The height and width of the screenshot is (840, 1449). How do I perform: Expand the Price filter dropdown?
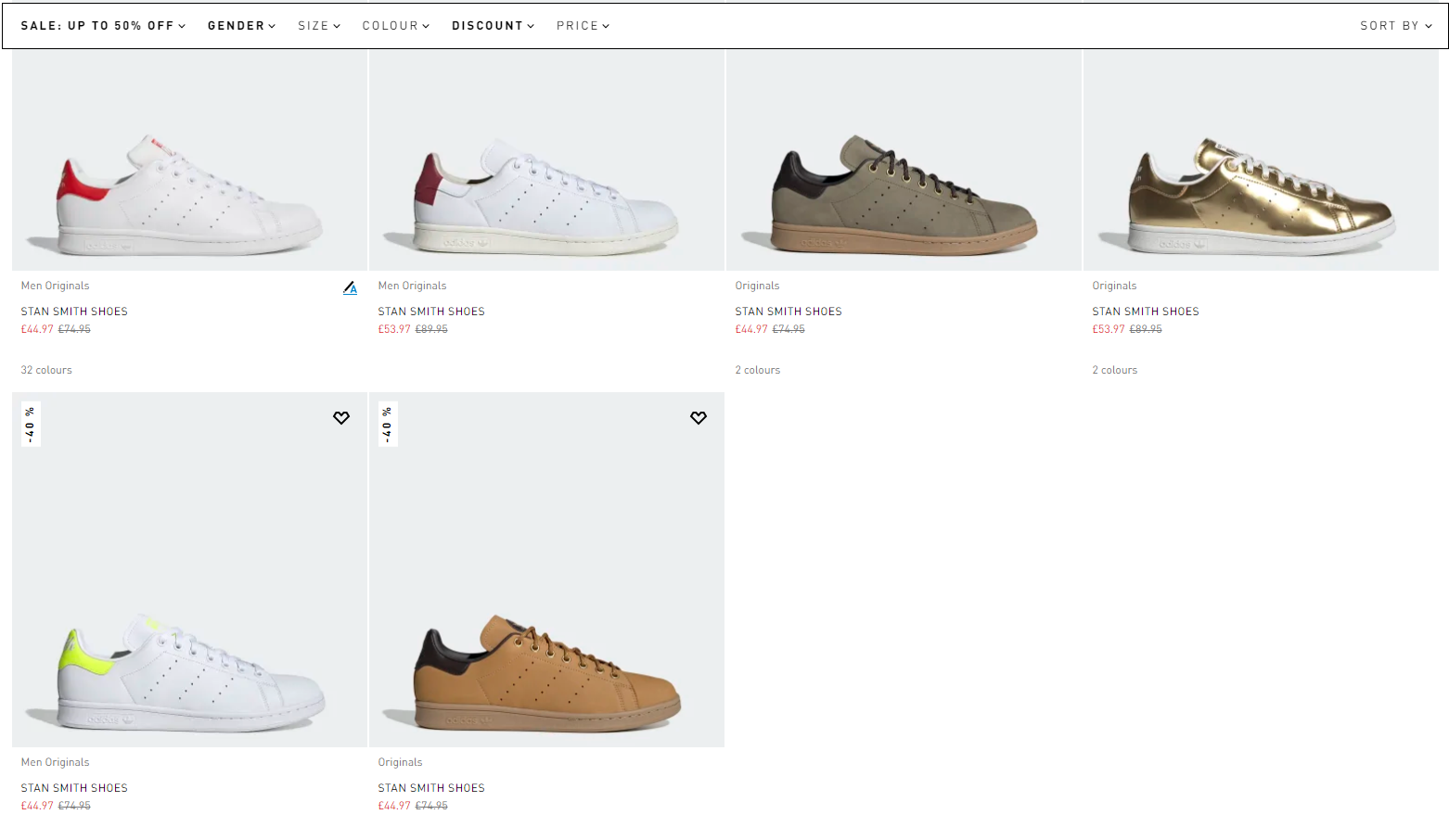[x=583, y=26]
